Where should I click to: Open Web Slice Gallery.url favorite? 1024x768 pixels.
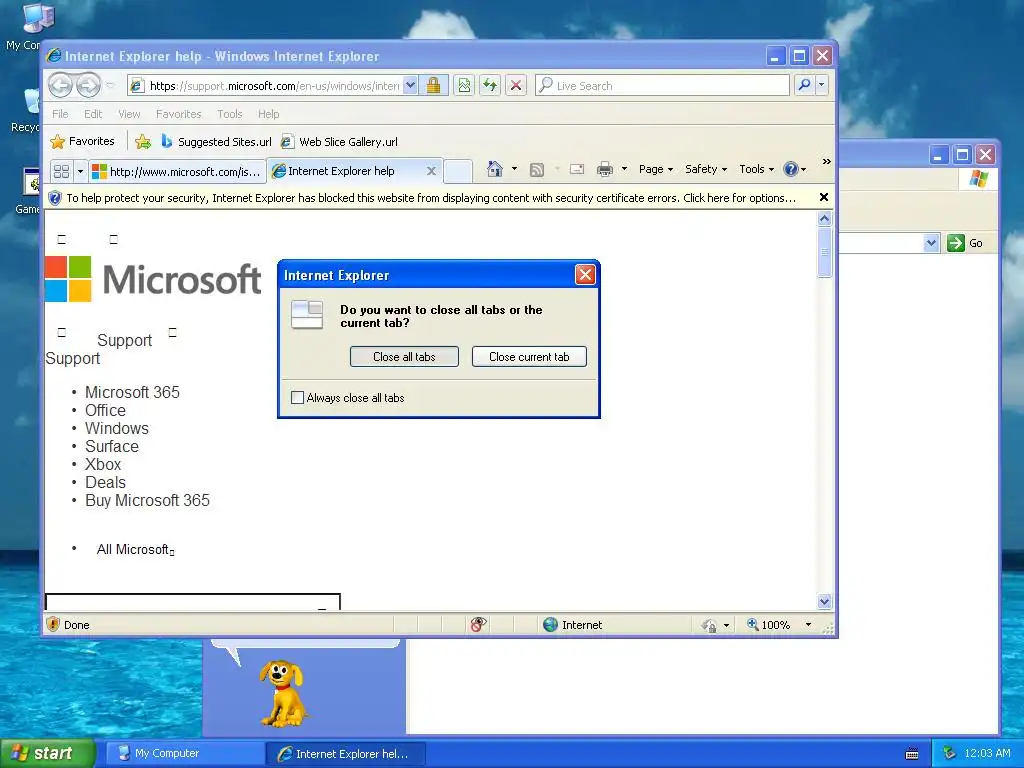click(340, 142)
